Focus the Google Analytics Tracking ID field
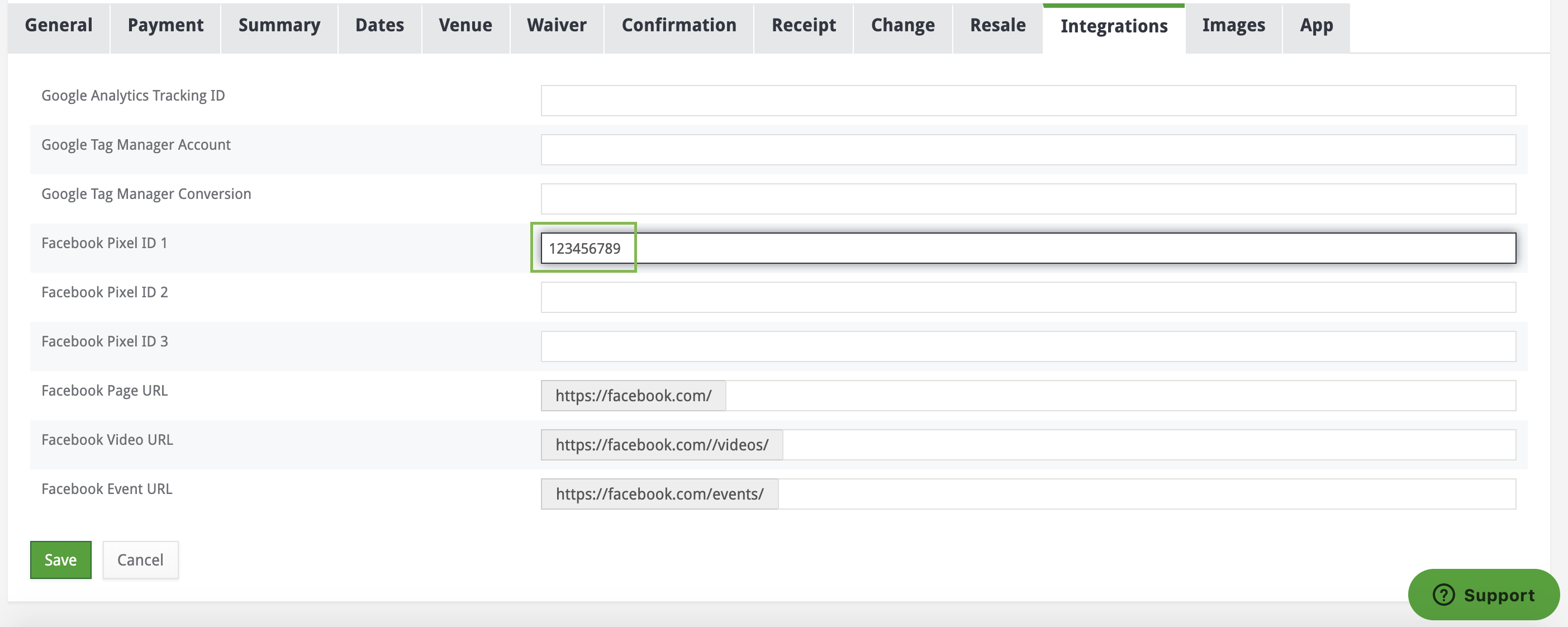 point(1028,101)
